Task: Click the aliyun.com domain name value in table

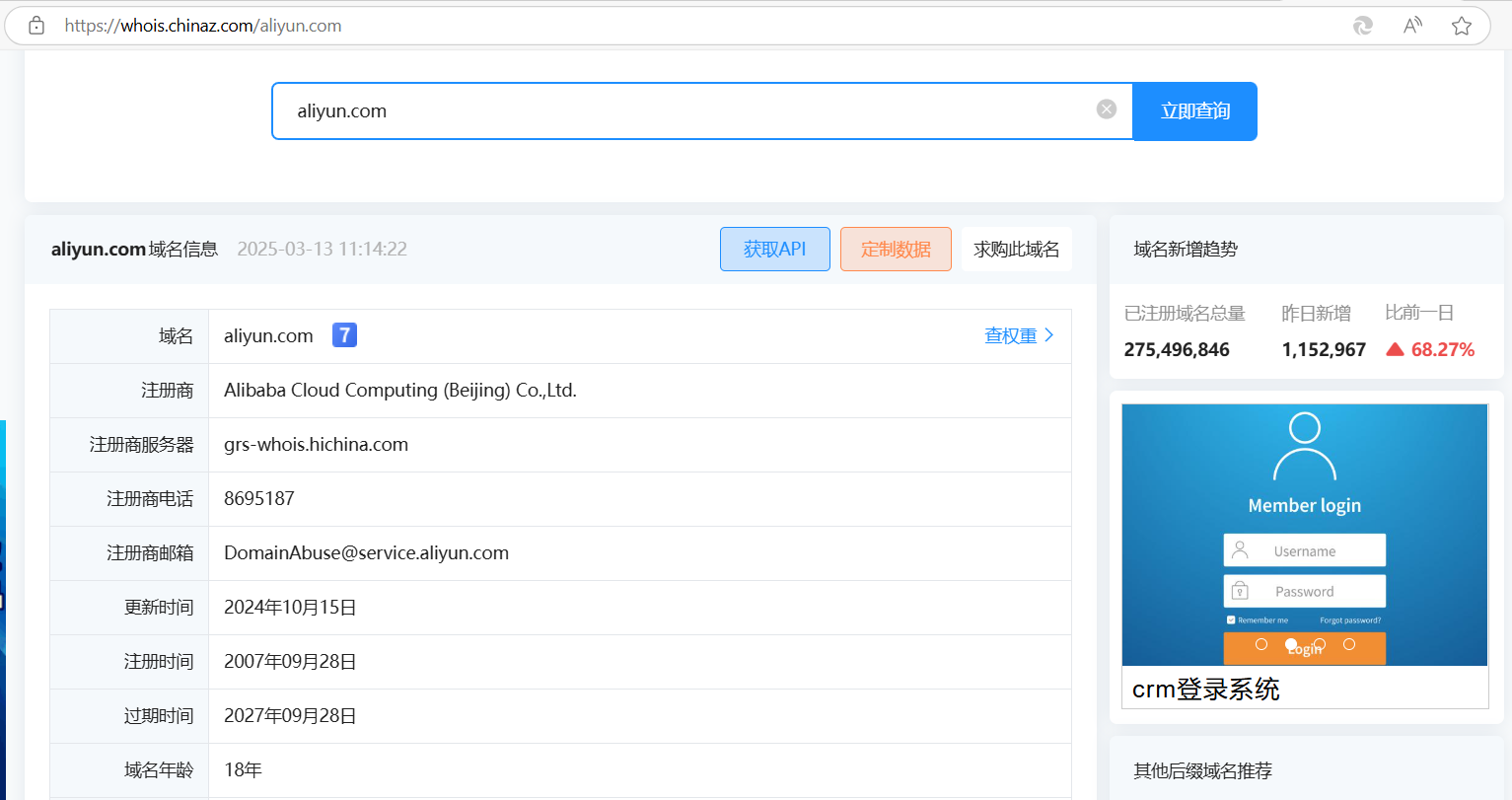Action: [268, 335]
